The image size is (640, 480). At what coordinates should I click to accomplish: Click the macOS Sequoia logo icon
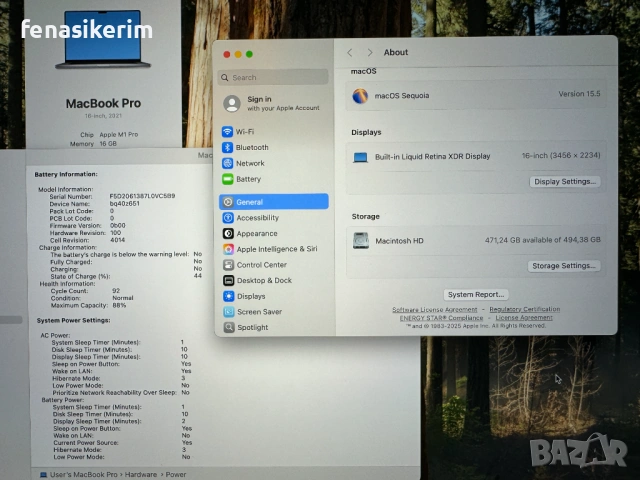(x=360, y=96)
